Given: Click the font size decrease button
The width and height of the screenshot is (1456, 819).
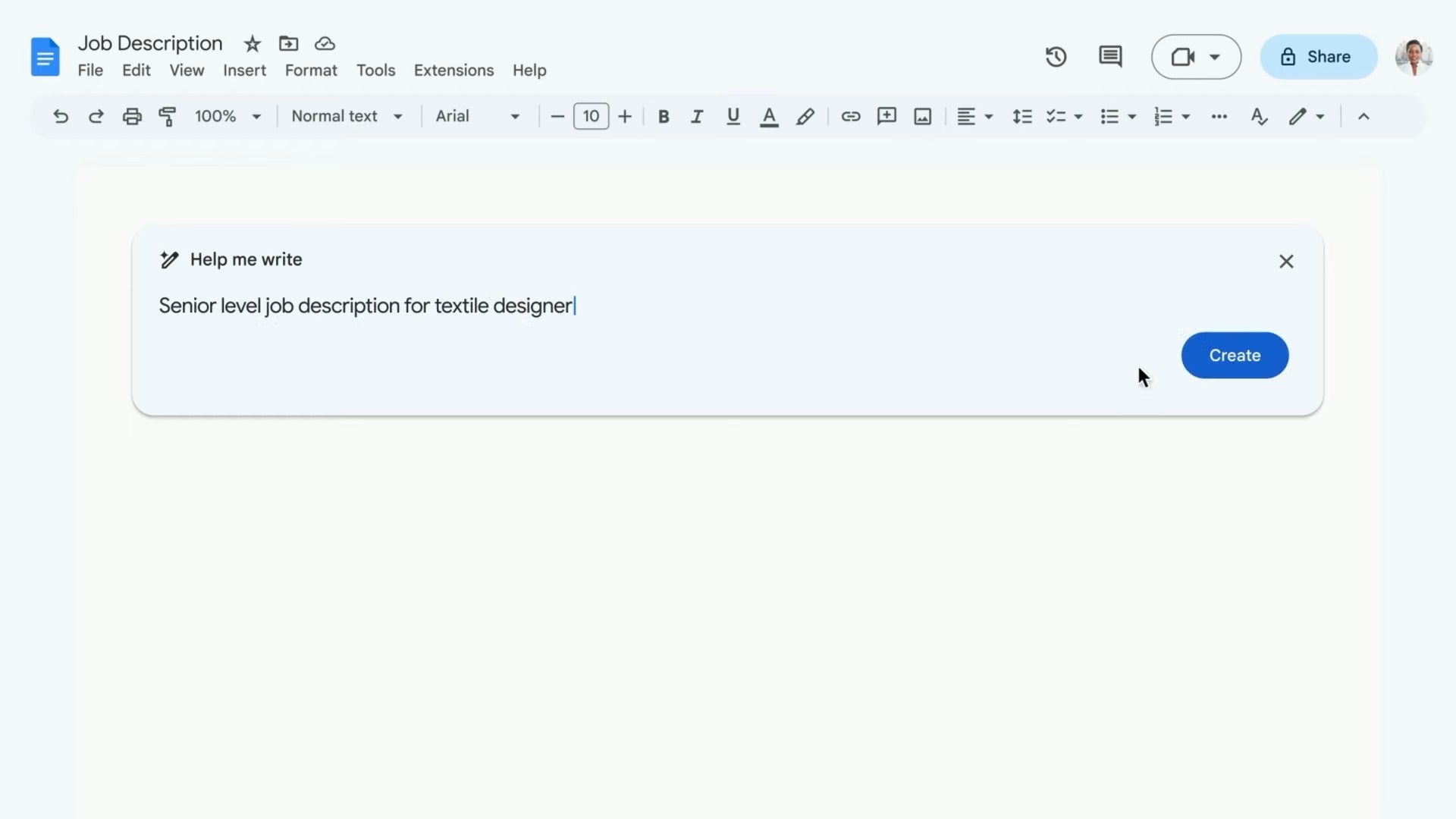Looking at the screenshot, I should click(x=557, y=115).
